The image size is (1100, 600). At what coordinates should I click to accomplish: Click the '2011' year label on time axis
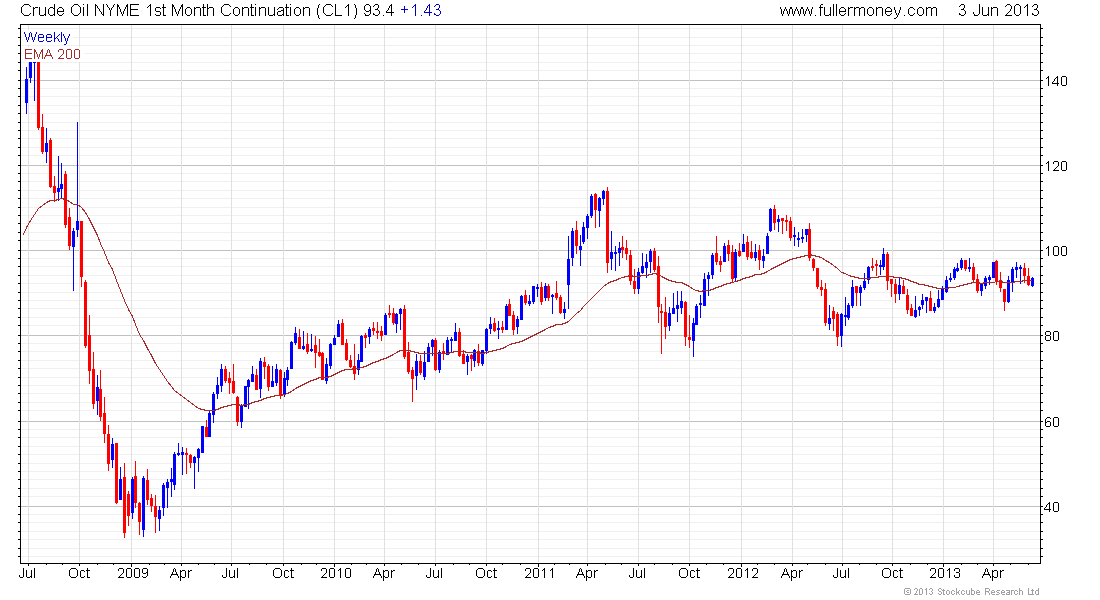coord(539,573)
